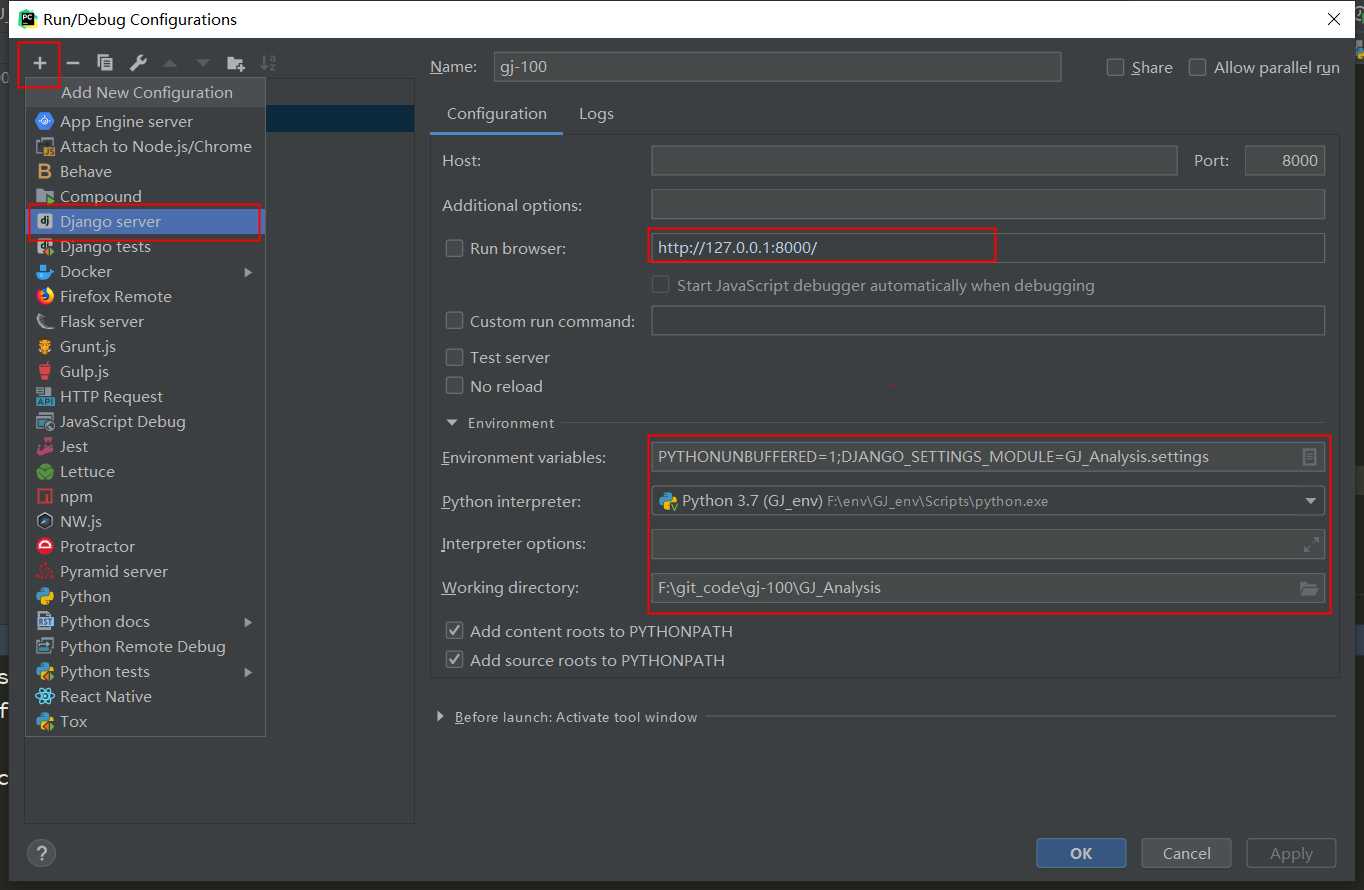Click the Additional options field
Screen dimensions: 1364x890
click(x=988, y=205)
